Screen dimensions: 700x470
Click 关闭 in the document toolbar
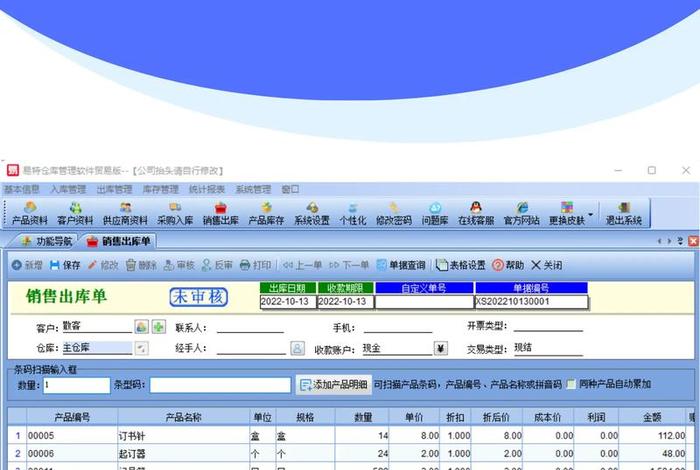(546, 265)
